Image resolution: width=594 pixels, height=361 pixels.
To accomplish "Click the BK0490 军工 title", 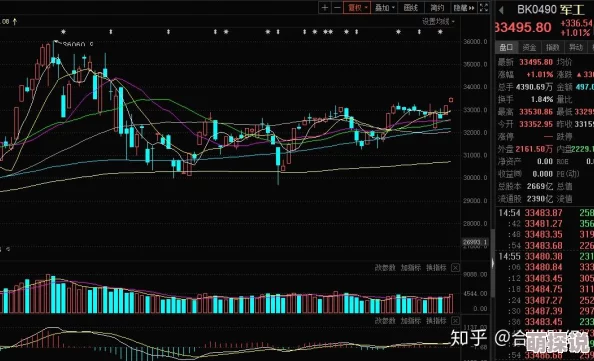I will pos(551,9).
